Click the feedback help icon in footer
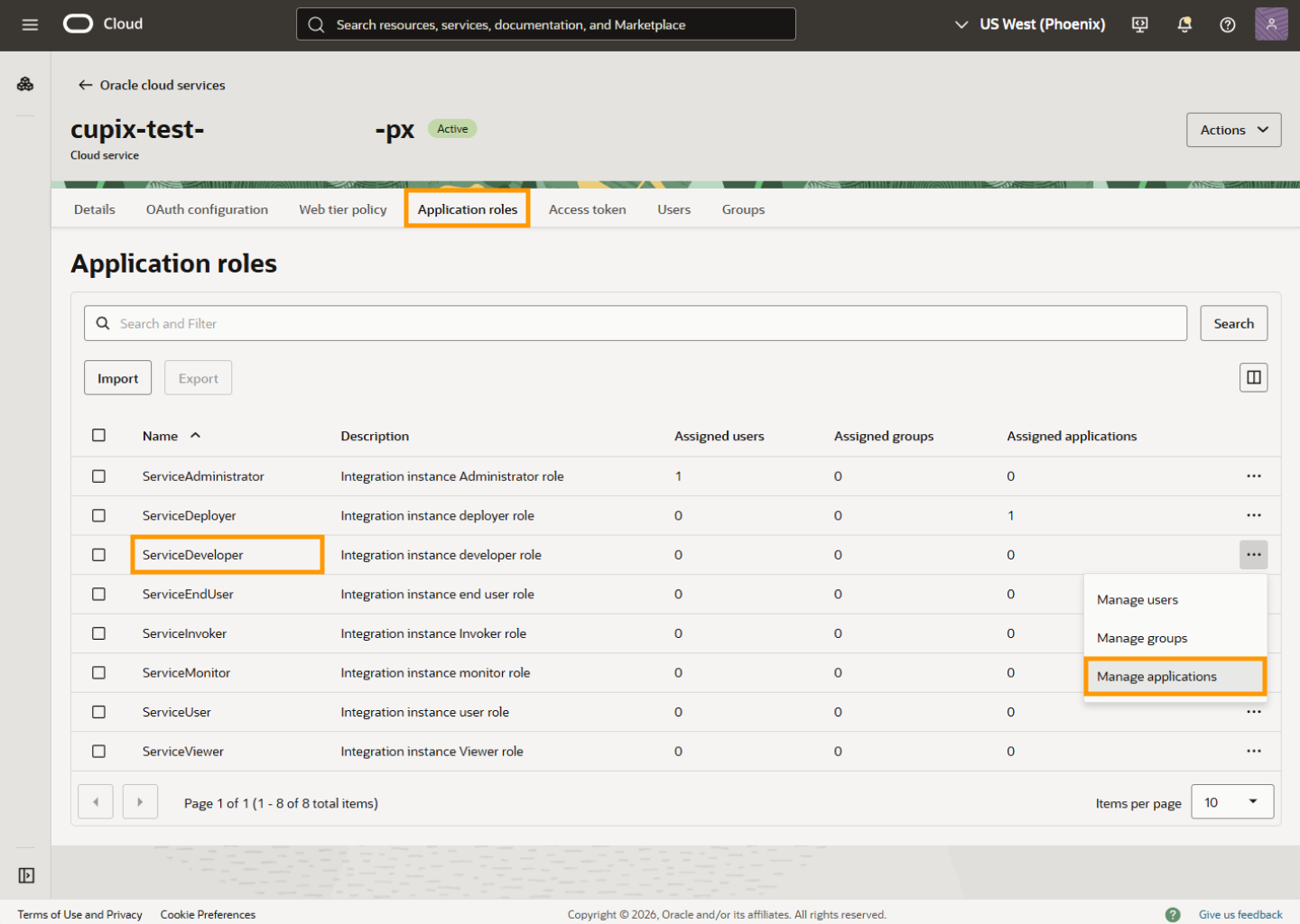 pyautogui.click(x=1173, y=914)
